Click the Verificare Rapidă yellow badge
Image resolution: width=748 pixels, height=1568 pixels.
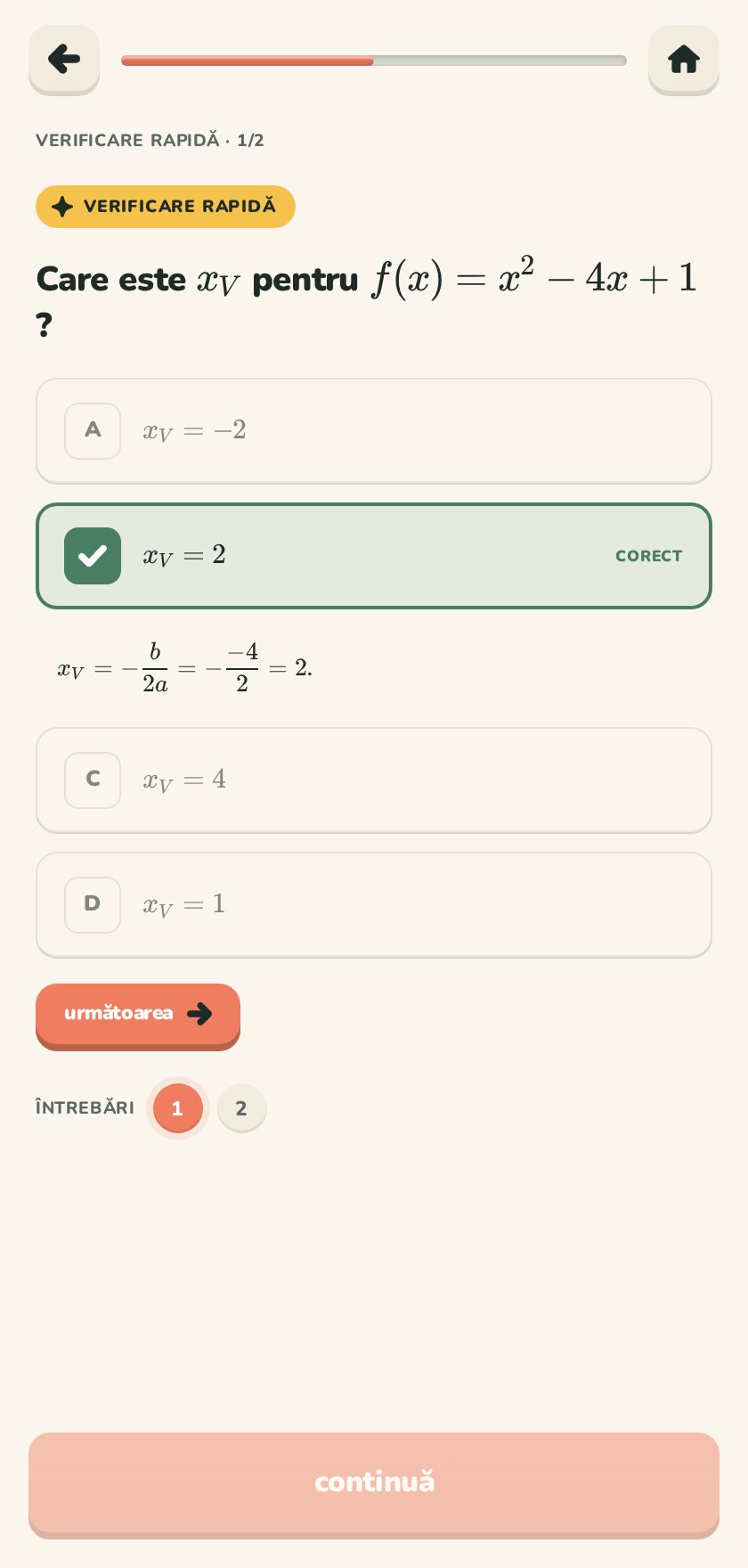coord(166,207)
